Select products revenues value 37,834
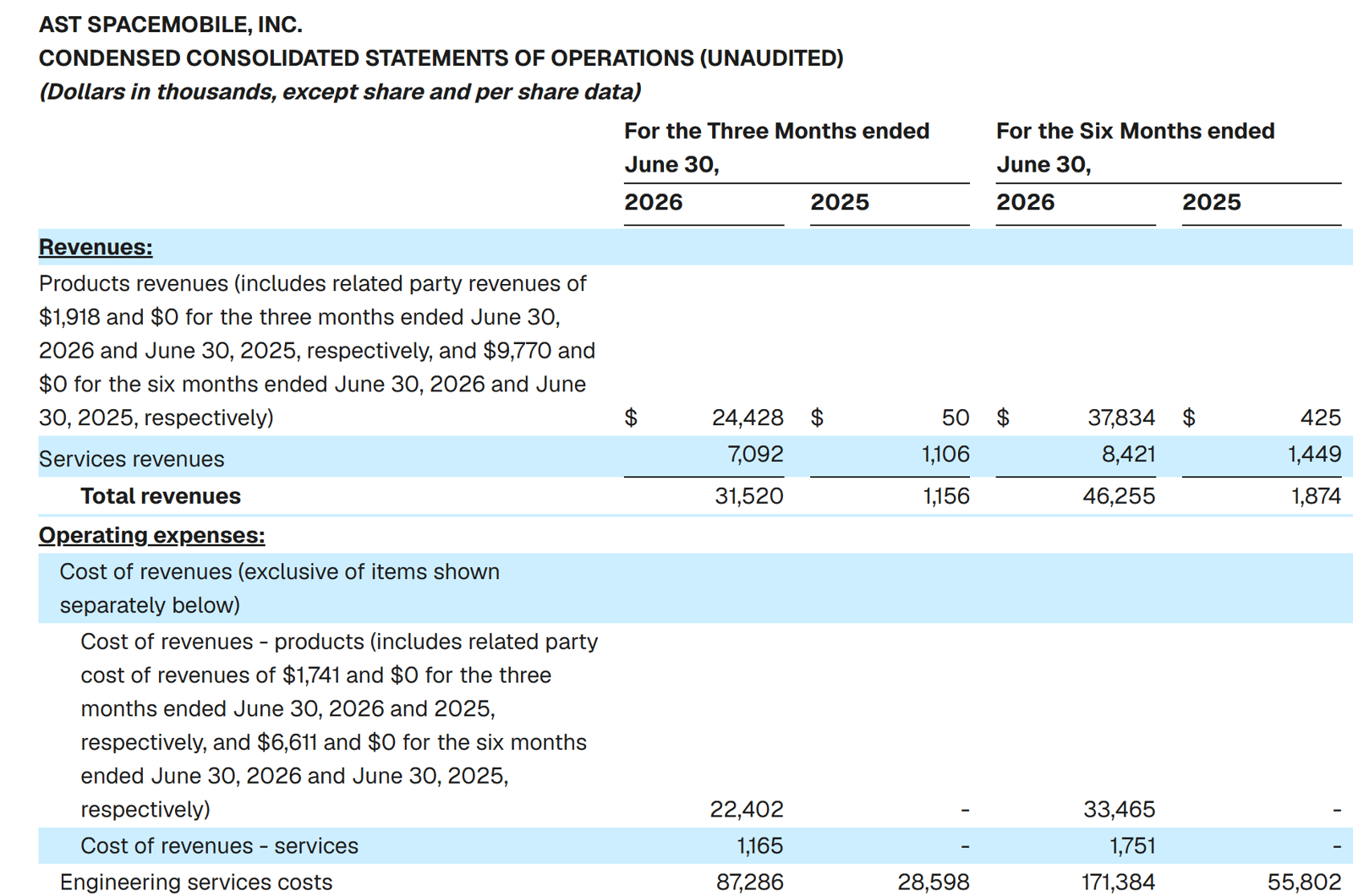 pyautogui.click(x=1121, y=418)
